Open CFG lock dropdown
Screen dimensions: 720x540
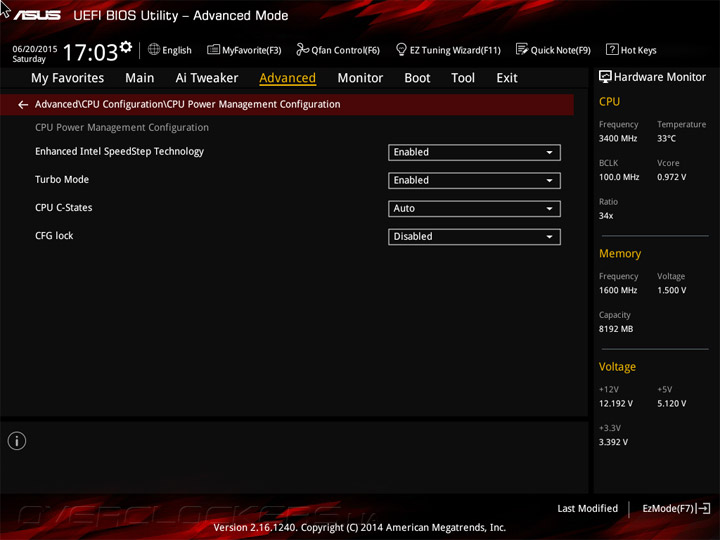[x=474, y=237]
